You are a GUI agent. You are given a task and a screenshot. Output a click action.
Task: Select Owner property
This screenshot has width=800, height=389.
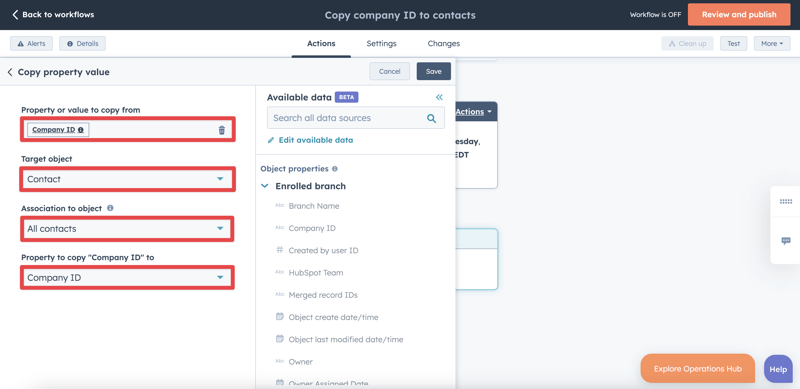point(301,362)
